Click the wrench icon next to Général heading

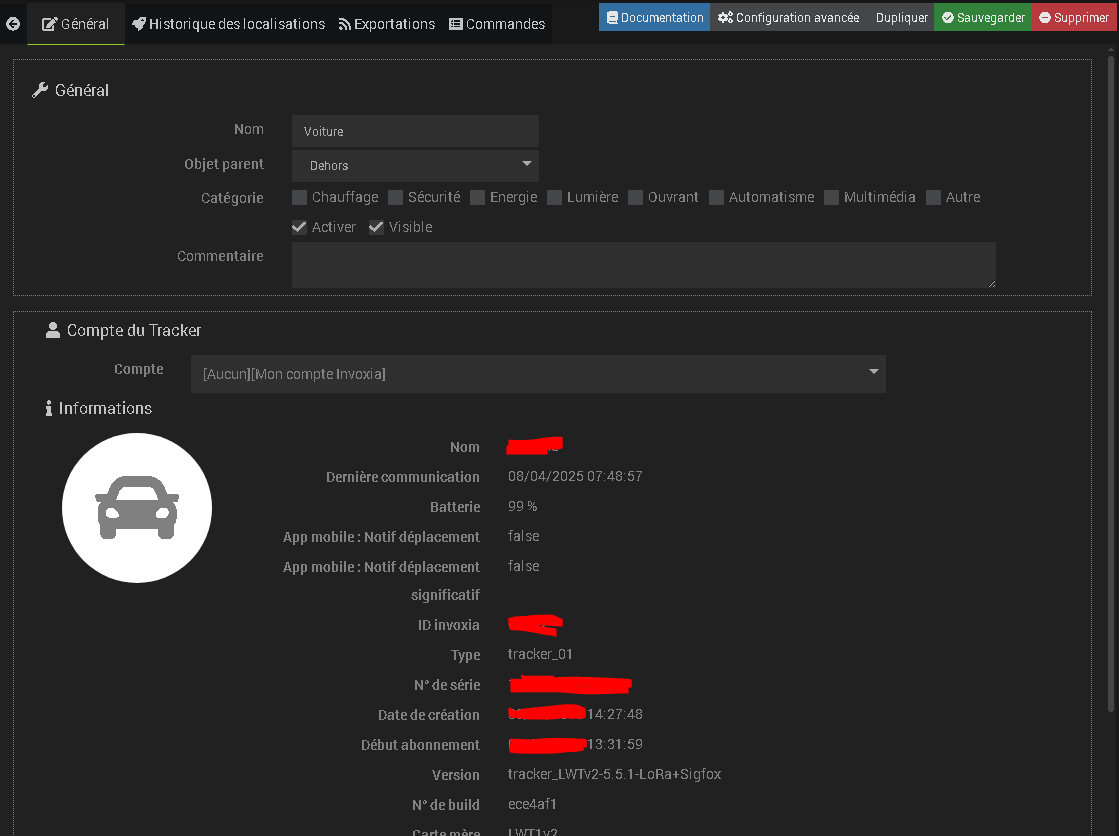tap(40, 90)
